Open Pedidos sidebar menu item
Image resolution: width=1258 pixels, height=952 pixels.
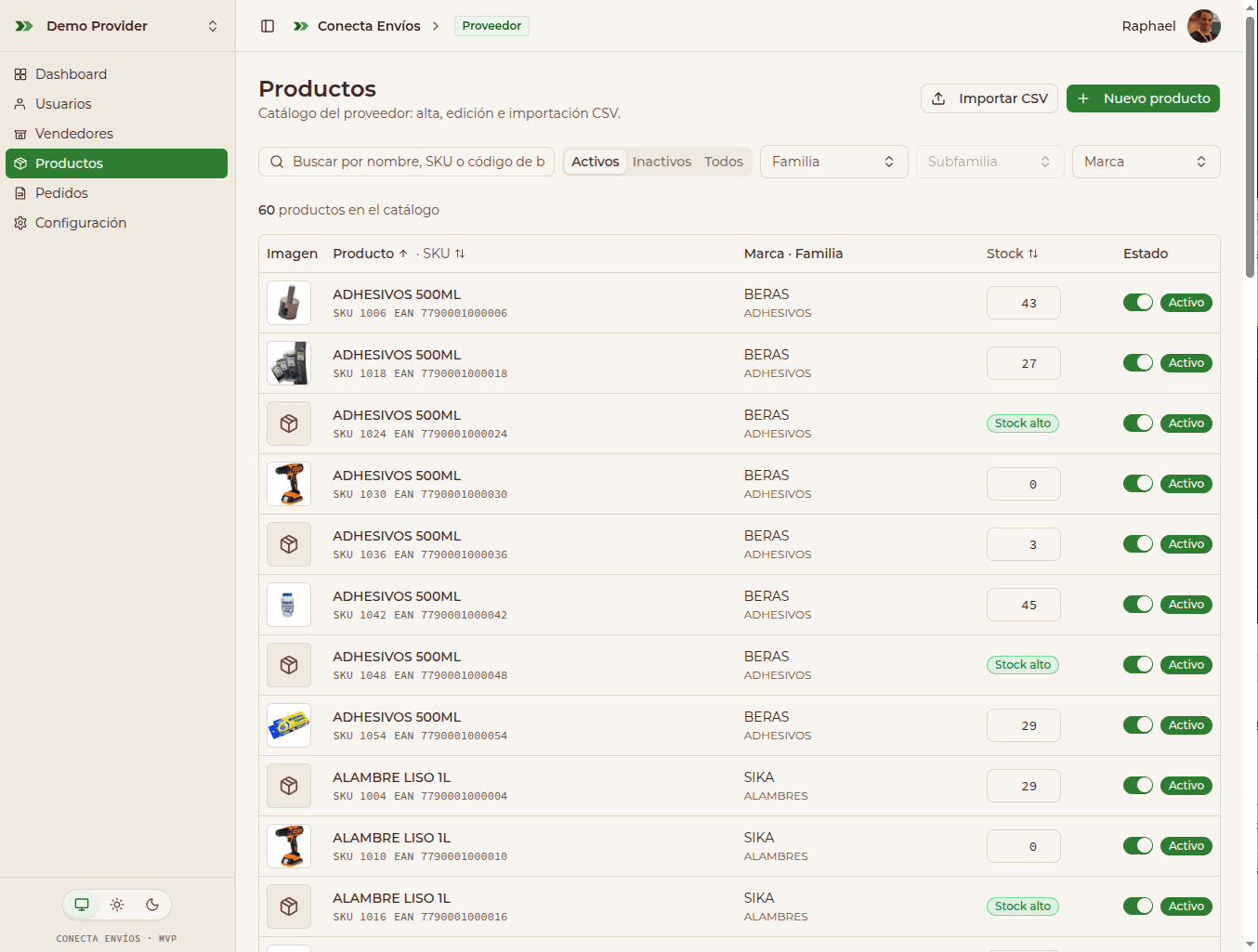click(117, 193)
